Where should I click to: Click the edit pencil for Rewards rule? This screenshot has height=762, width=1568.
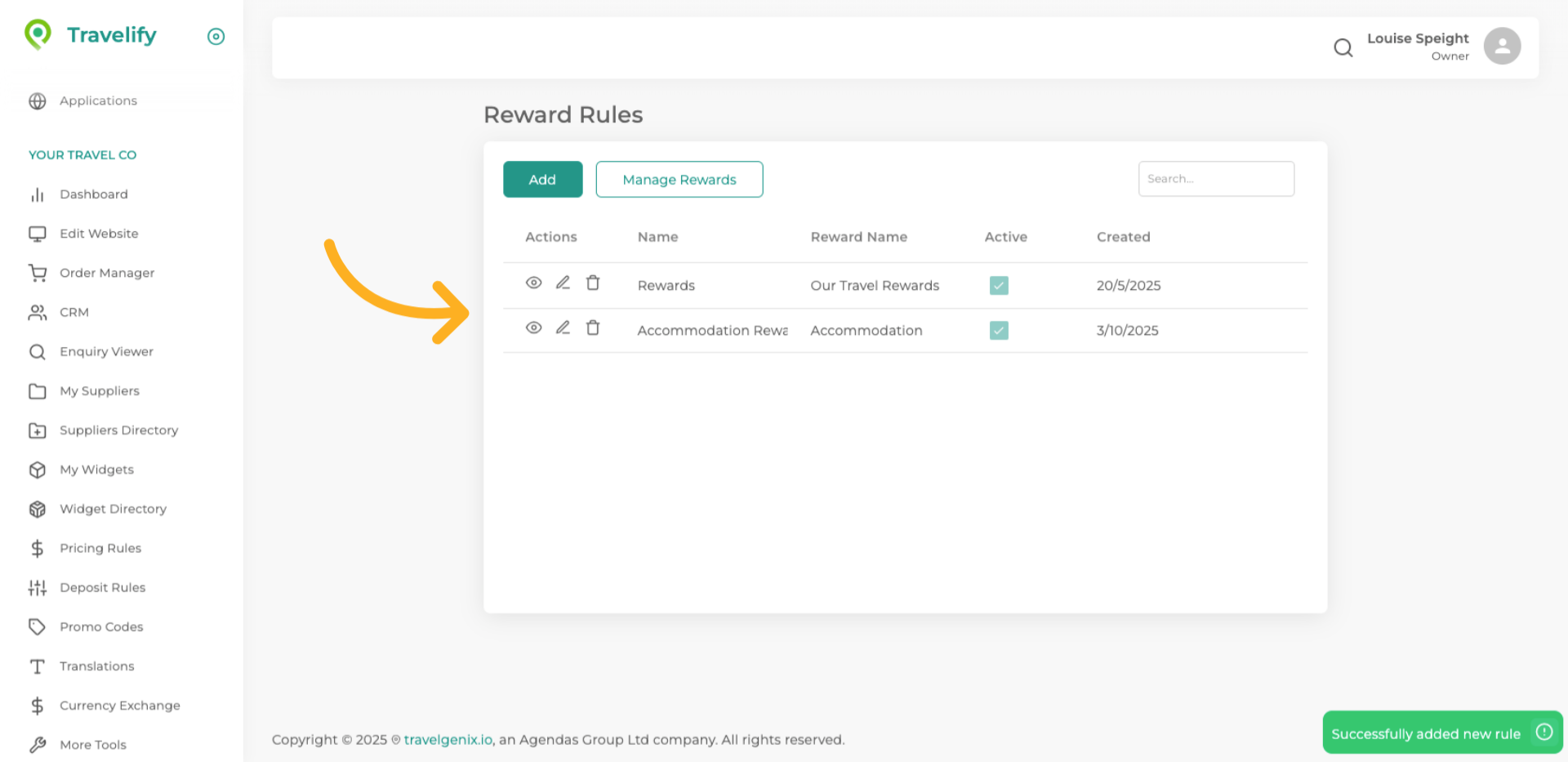(563, 283)
